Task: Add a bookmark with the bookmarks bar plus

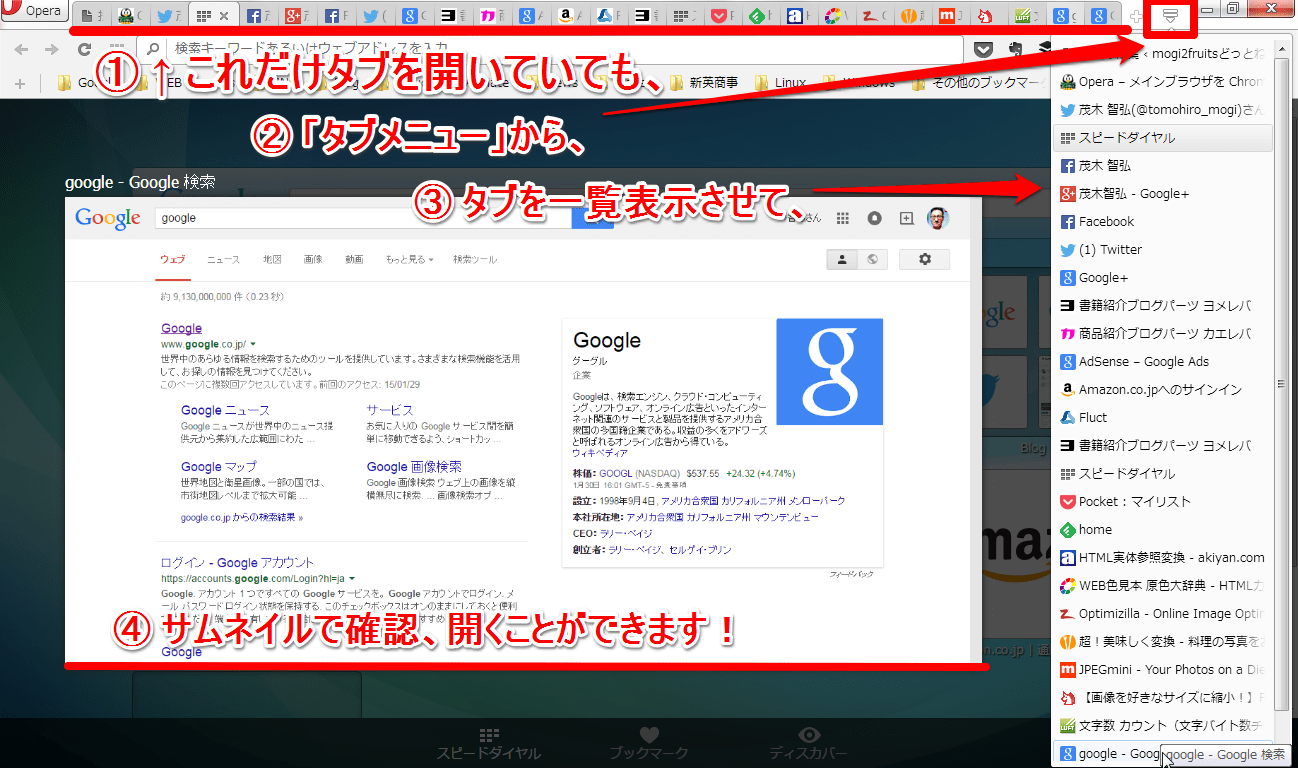Action: [x=20, y=83]
